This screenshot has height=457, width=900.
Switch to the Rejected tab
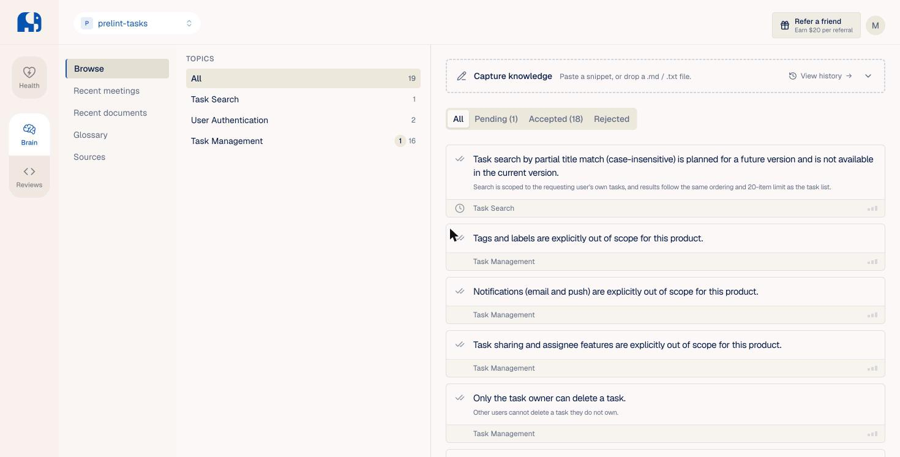[x=611, y=119]
